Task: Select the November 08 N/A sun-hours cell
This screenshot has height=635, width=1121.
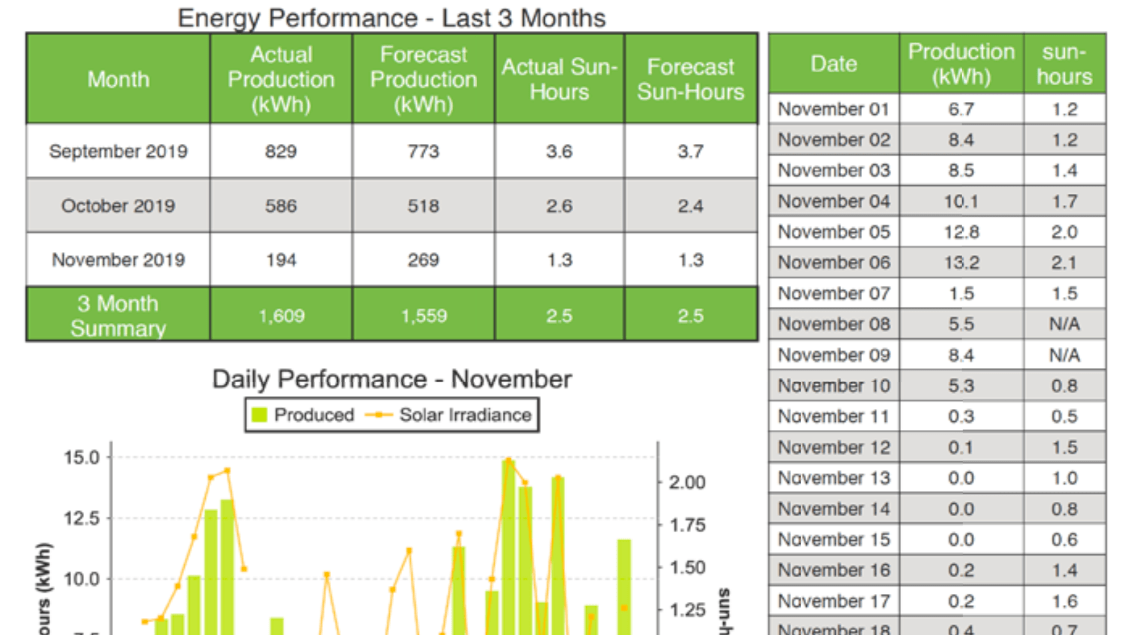Action: point(1064,323)
